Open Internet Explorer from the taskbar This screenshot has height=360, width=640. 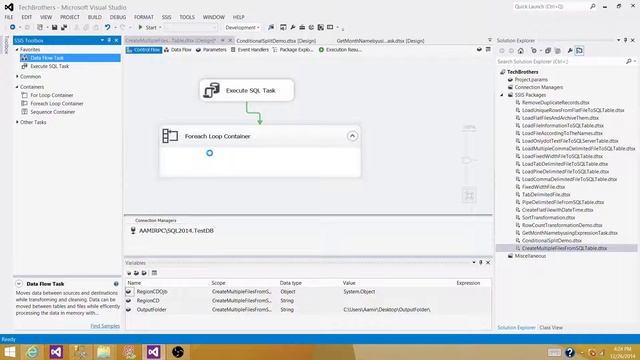pos(32,352)
